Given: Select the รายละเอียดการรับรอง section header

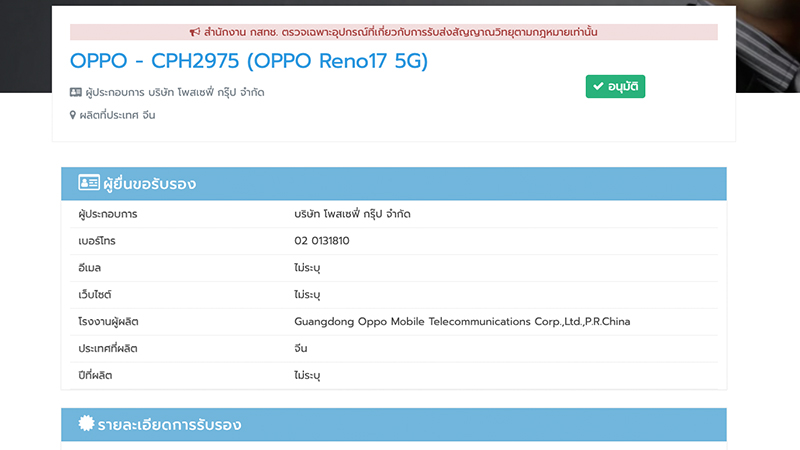Looking at the screenshot, I should click(394, 424).
